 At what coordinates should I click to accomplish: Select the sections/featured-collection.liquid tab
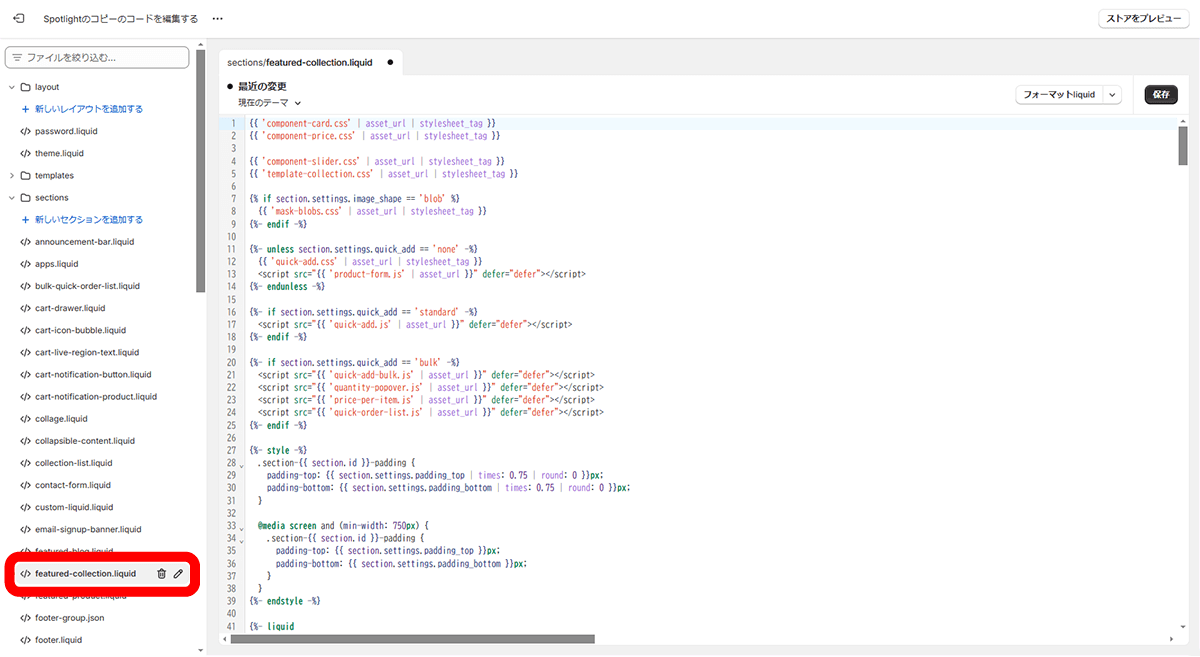pos(299,62)
